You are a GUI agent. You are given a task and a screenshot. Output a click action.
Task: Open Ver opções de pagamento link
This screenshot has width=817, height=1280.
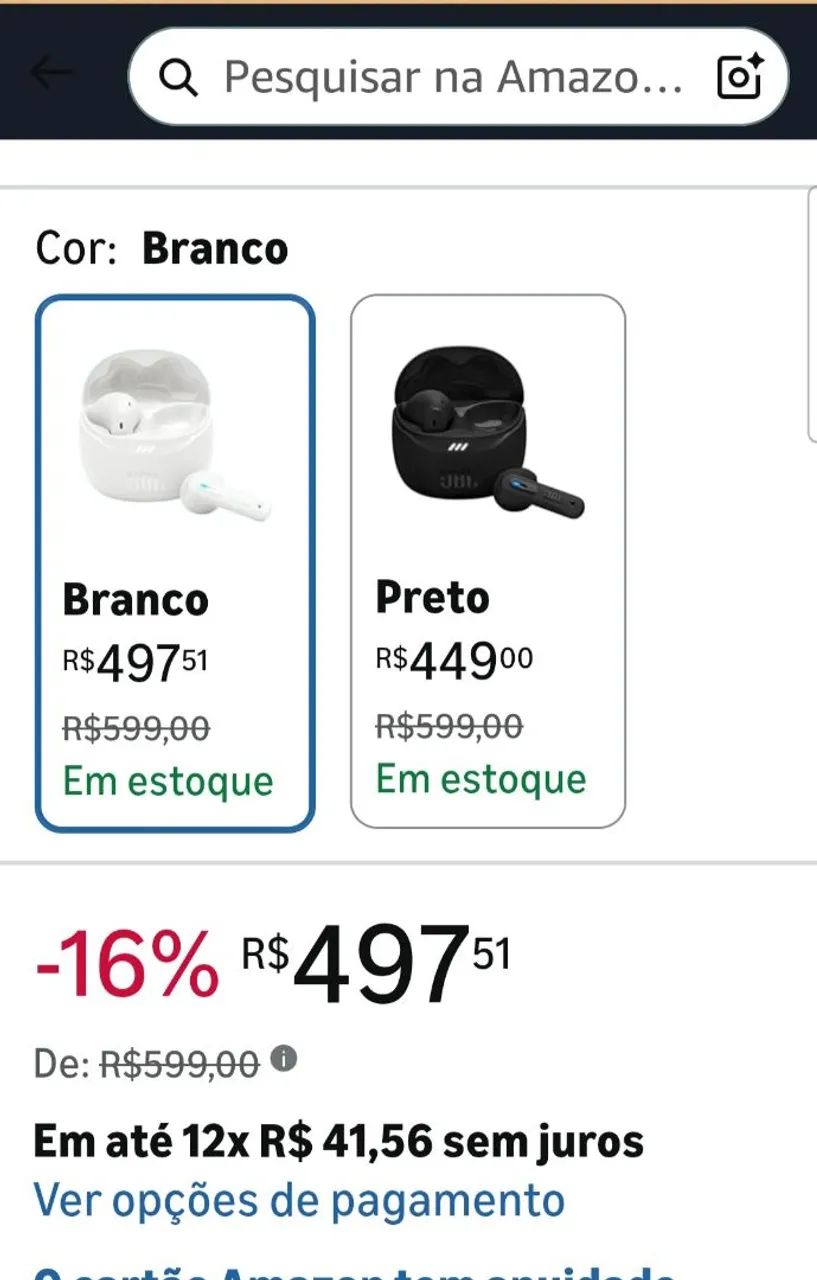tap(299, 1199)
